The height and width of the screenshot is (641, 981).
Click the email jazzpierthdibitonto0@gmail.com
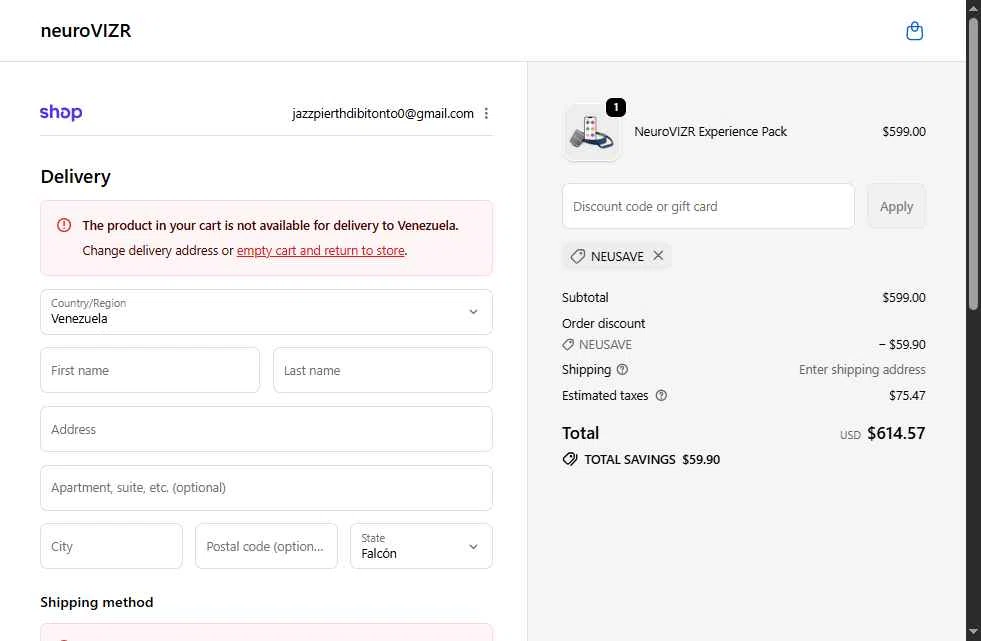(383, 113)
